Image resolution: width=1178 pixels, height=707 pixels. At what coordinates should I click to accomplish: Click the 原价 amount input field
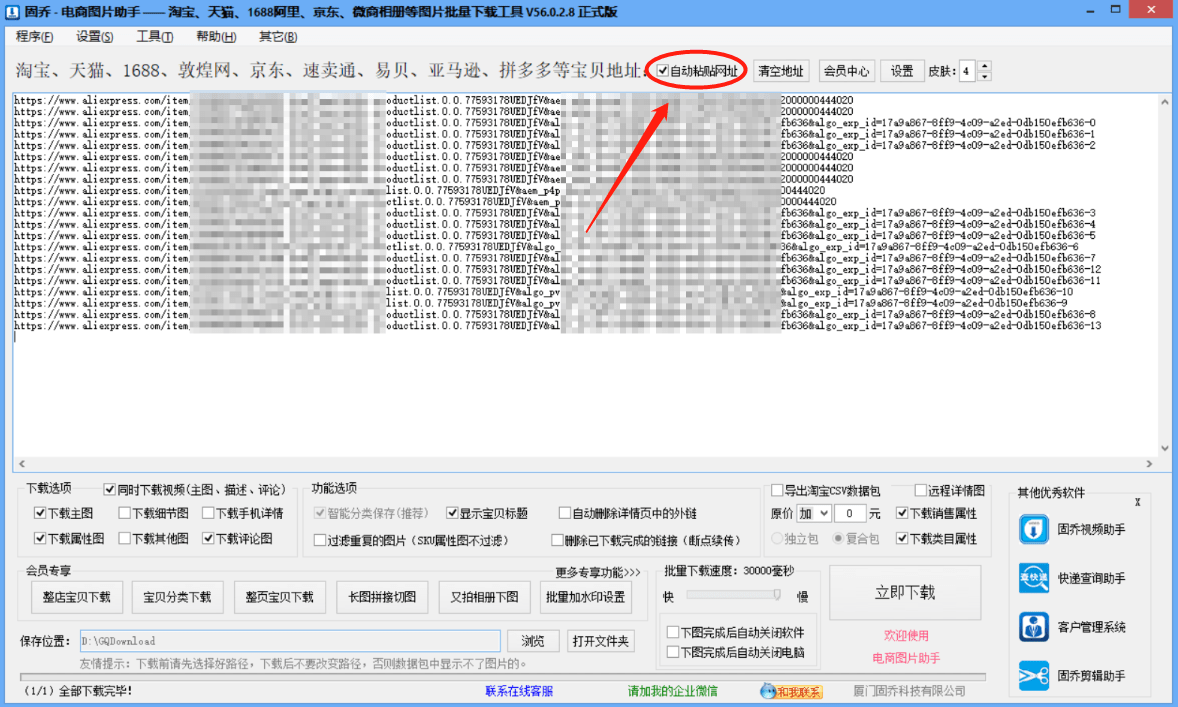(850, 514)
